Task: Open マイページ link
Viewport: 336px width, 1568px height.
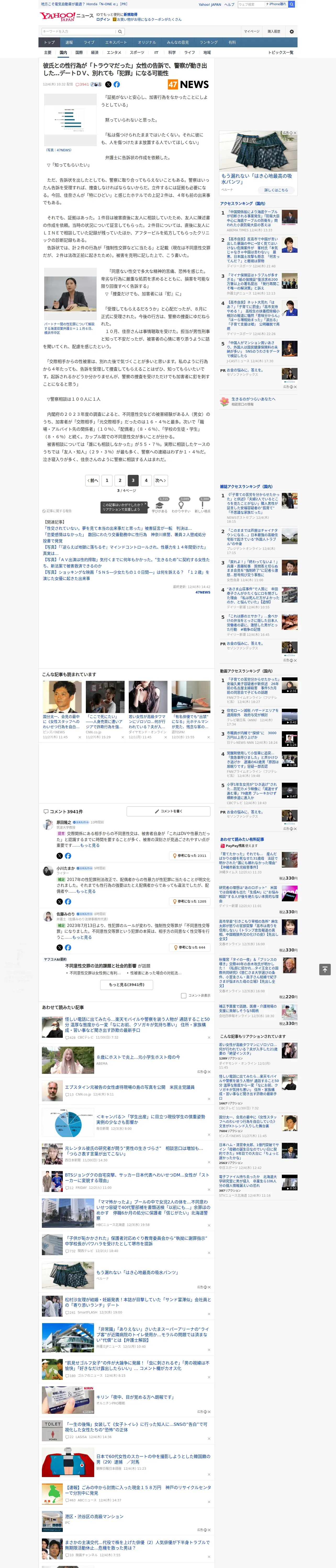Action: 251,32
